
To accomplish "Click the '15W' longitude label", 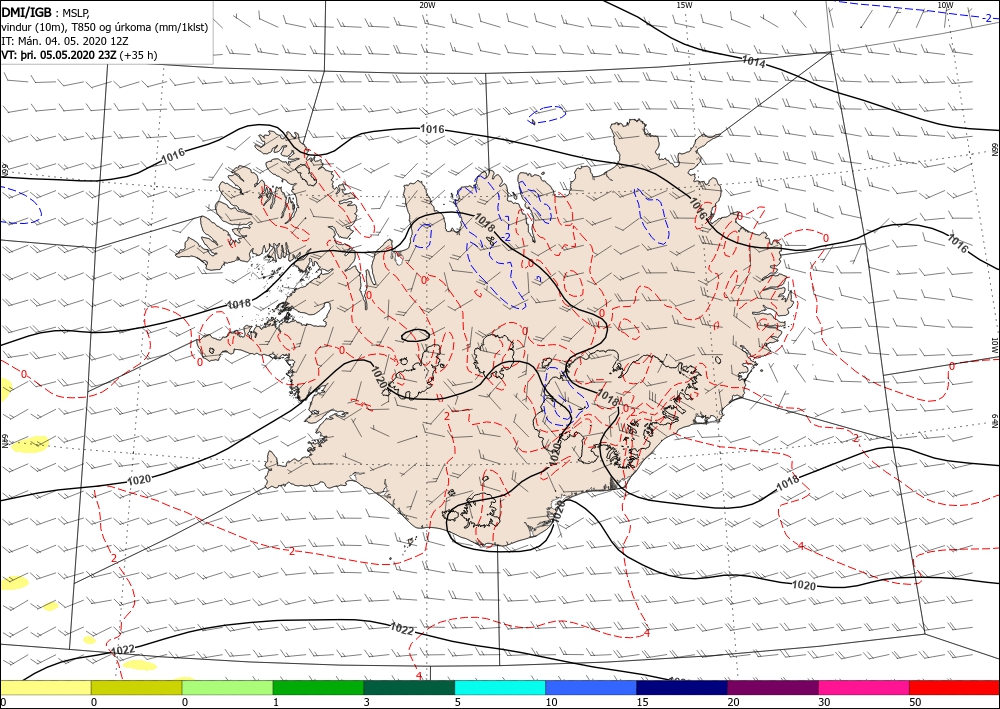I will pyautogui.click(x=684, y=5).
